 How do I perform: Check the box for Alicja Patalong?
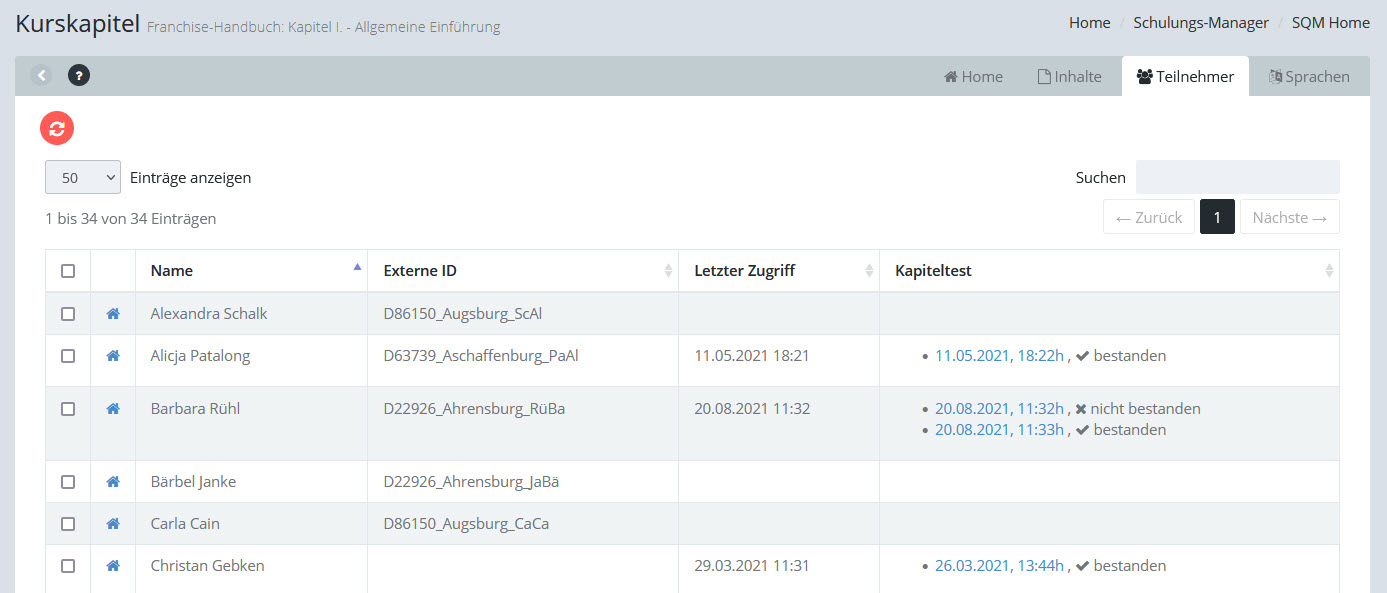[x=68, y=356]
